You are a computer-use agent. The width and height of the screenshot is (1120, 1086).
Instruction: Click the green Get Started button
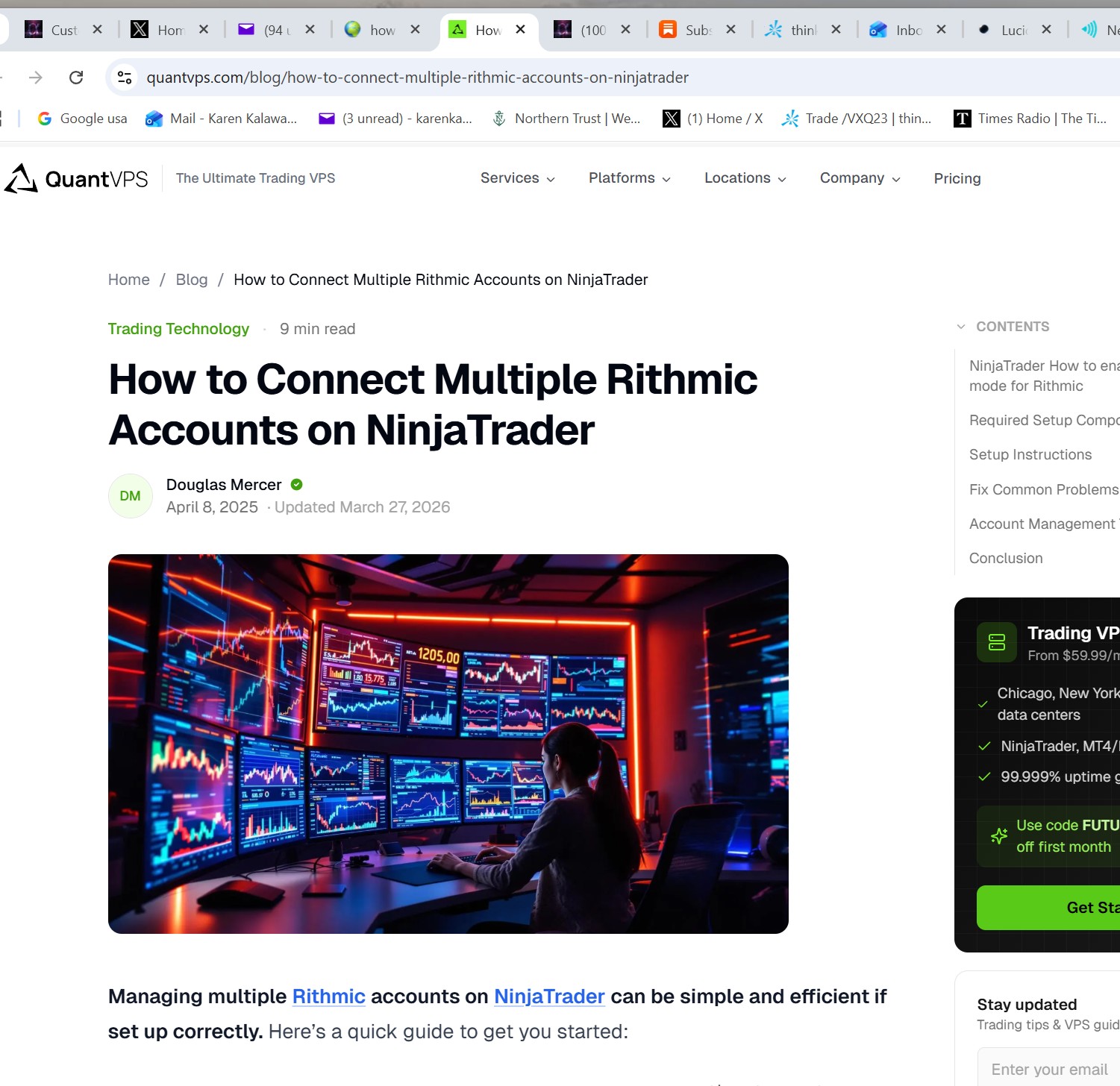[x=1048, y=908]
